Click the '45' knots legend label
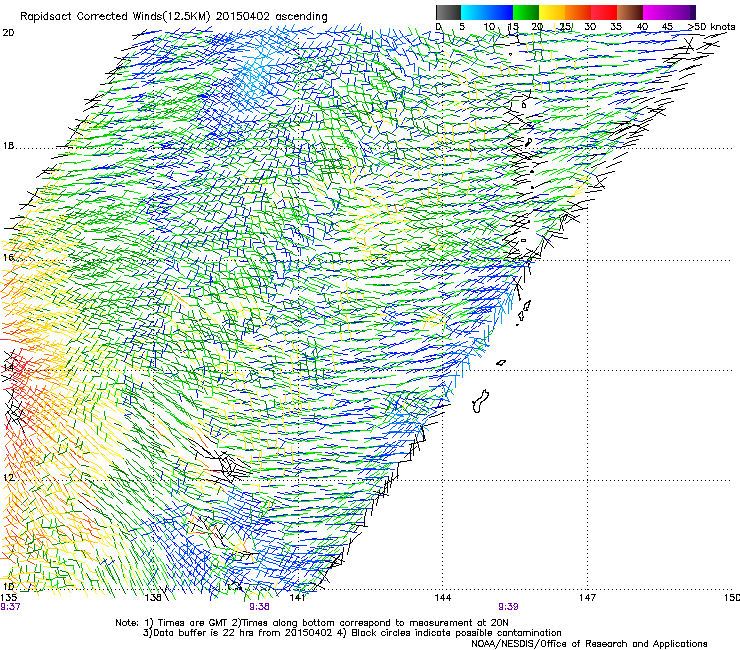 click(667, 27)
